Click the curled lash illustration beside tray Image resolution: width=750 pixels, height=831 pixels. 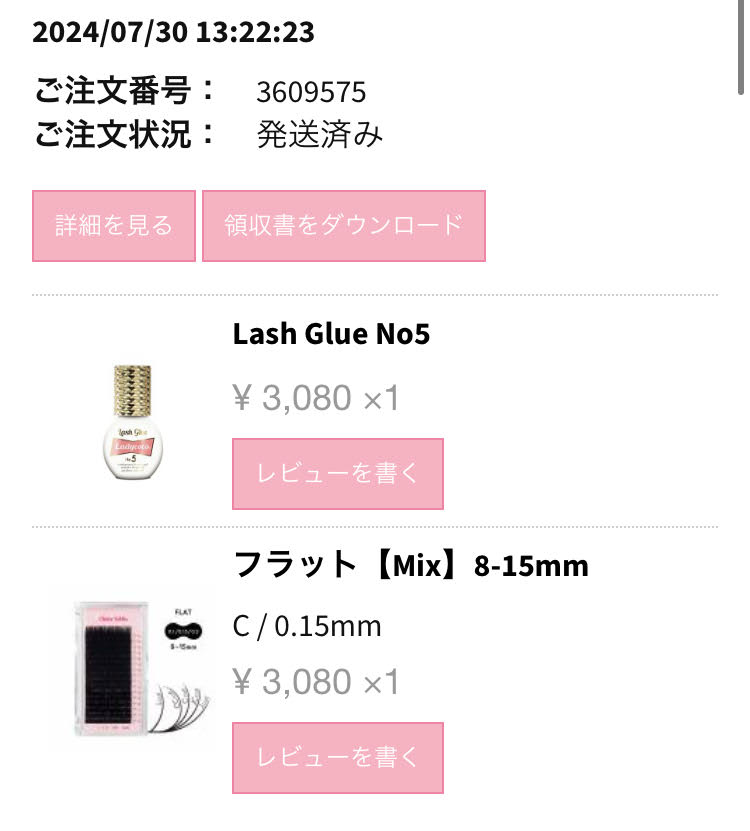pyautogui.click(x=180, y=708)
